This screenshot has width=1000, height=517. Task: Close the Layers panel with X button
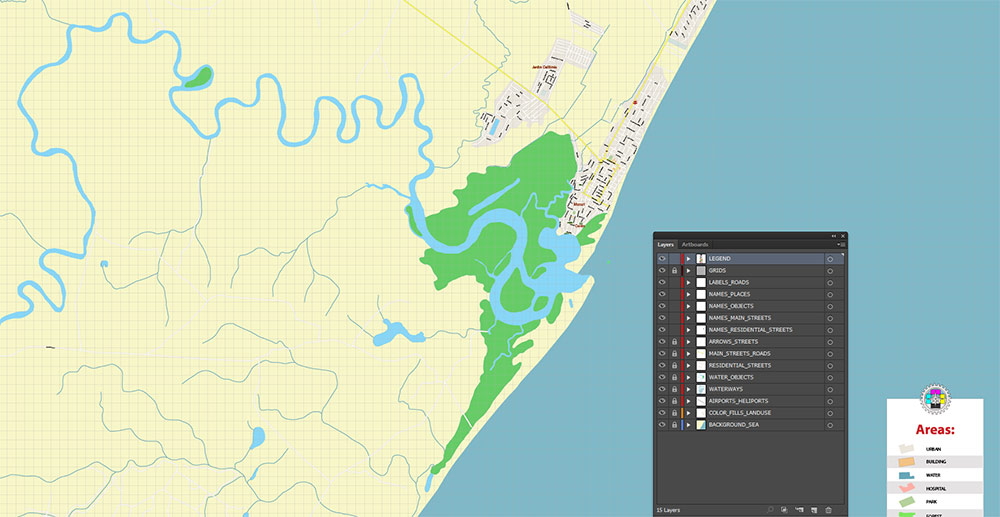[x=842, y=236]
